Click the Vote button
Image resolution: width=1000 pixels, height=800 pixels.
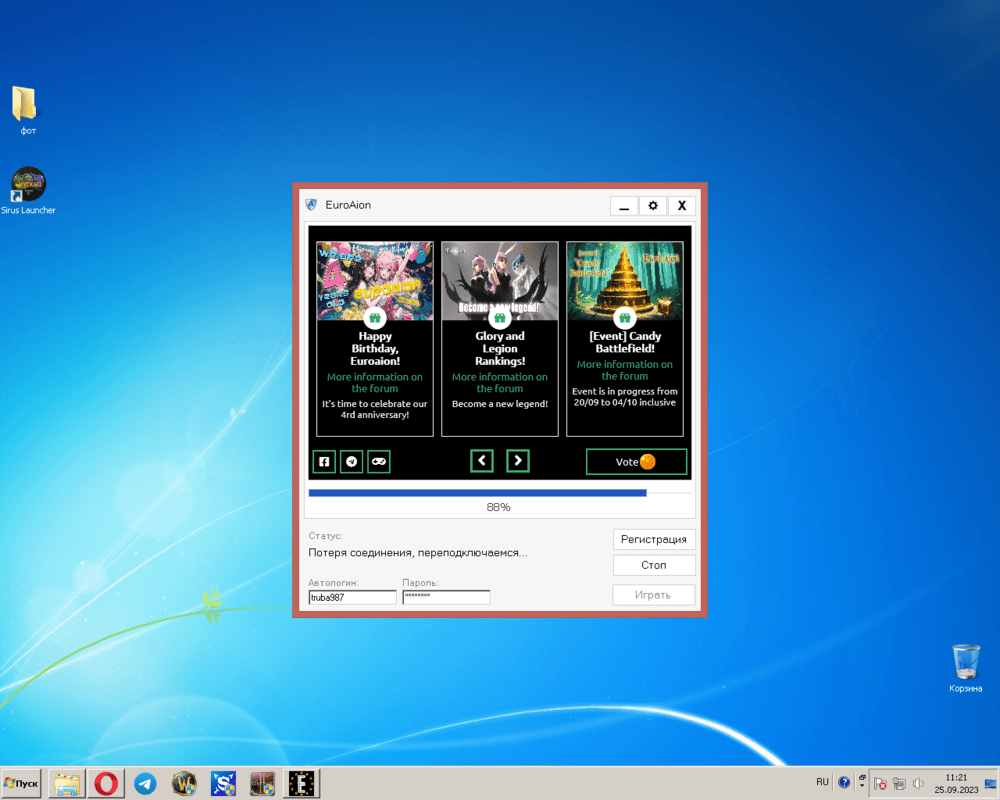[636, 461]
